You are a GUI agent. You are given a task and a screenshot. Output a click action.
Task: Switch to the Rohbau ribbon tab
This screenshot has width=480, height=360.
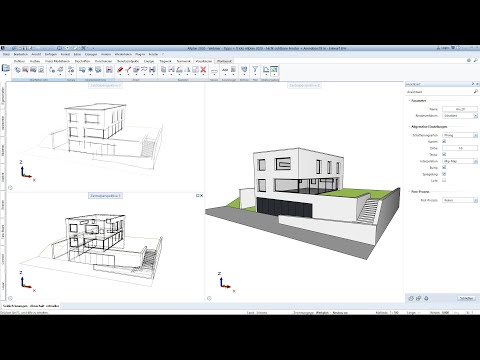pos(19,61)
